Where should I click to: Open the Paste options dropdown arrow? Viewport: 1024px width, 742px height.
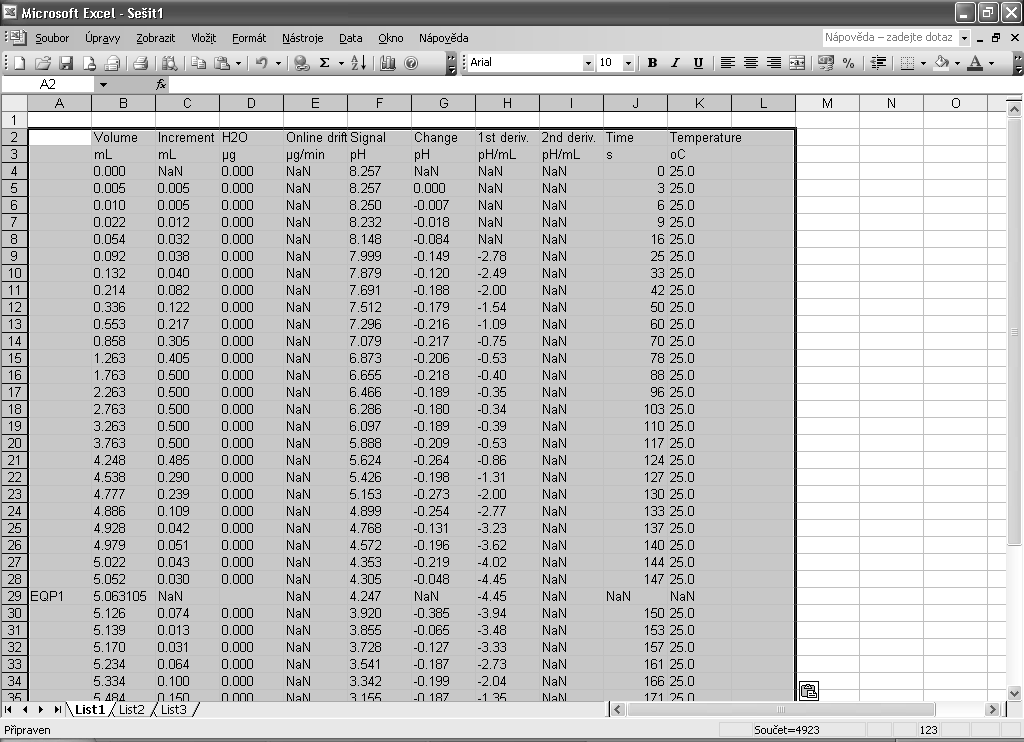click(x=238, y=63)
